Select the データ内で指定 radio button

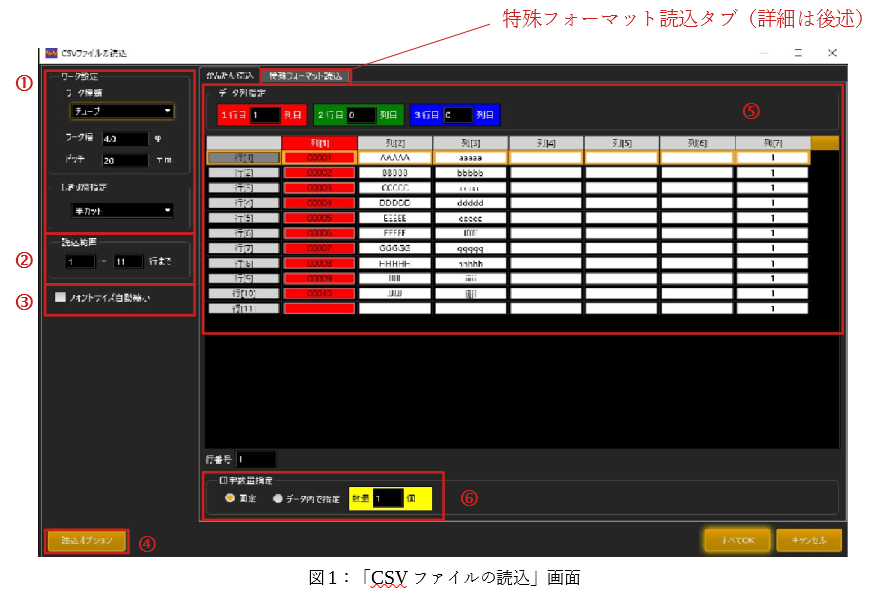pos(277,498)
